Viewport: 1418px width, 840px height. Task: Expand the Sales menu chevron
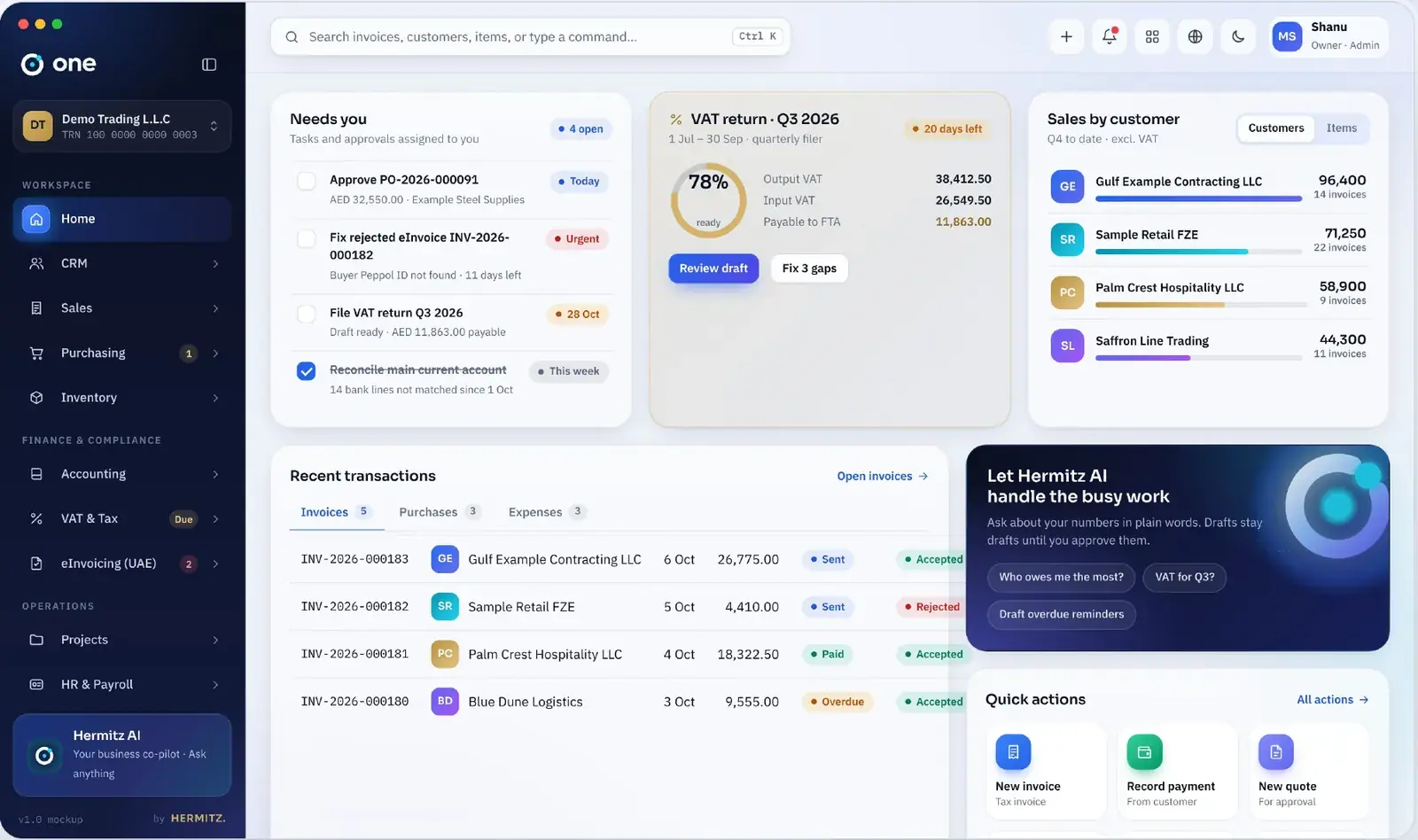click(x=215, y=308)
